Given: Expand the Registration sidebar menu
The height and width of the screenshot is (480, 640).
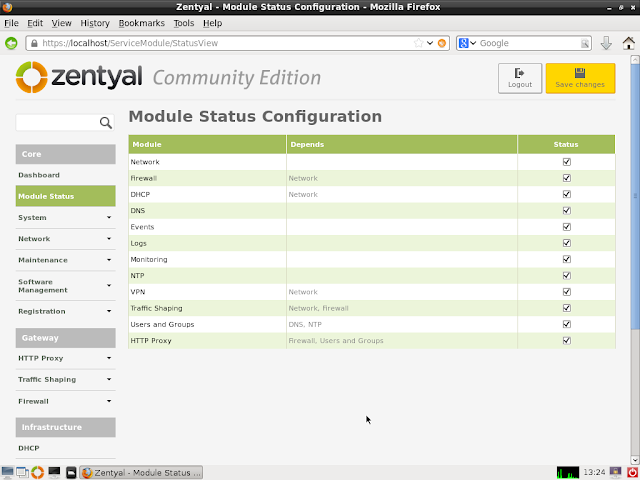Looking at the screenshot, I should pyautogui.click(x=65, y=311).
